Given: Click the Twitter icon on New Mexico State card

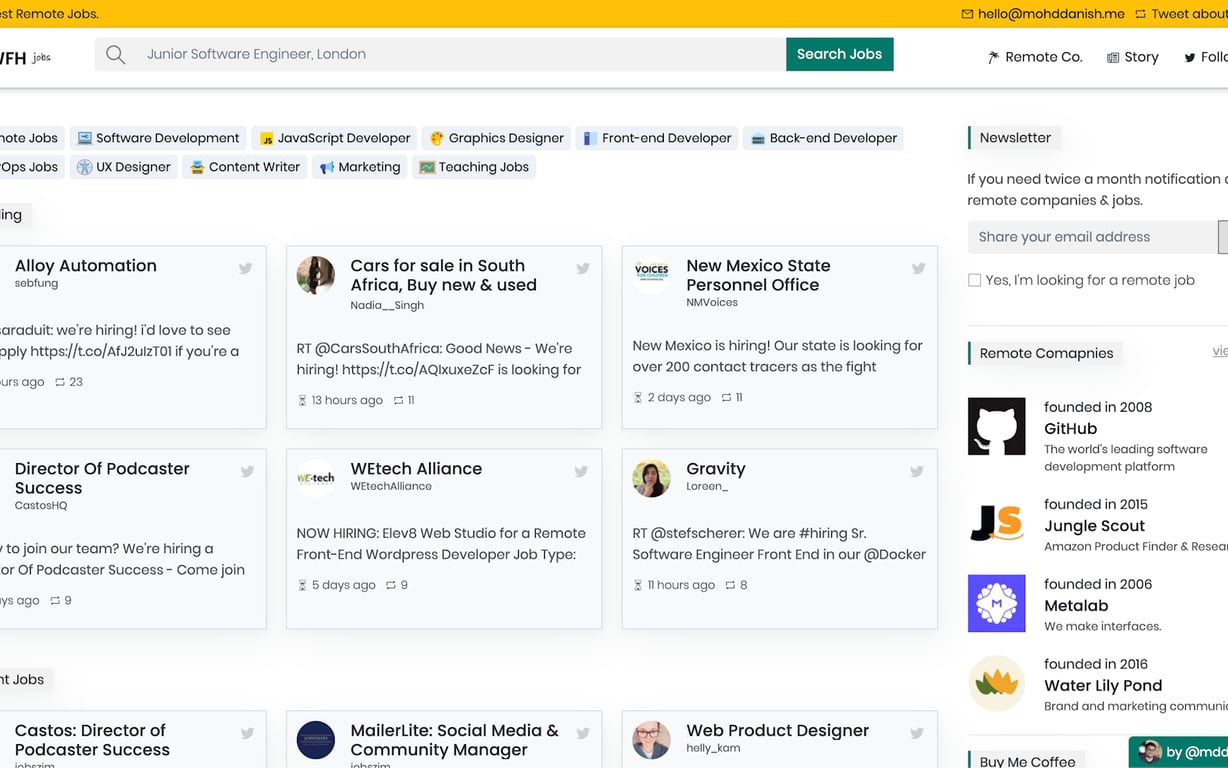Looking at the screenshot, I should click(x=916, y=268).
